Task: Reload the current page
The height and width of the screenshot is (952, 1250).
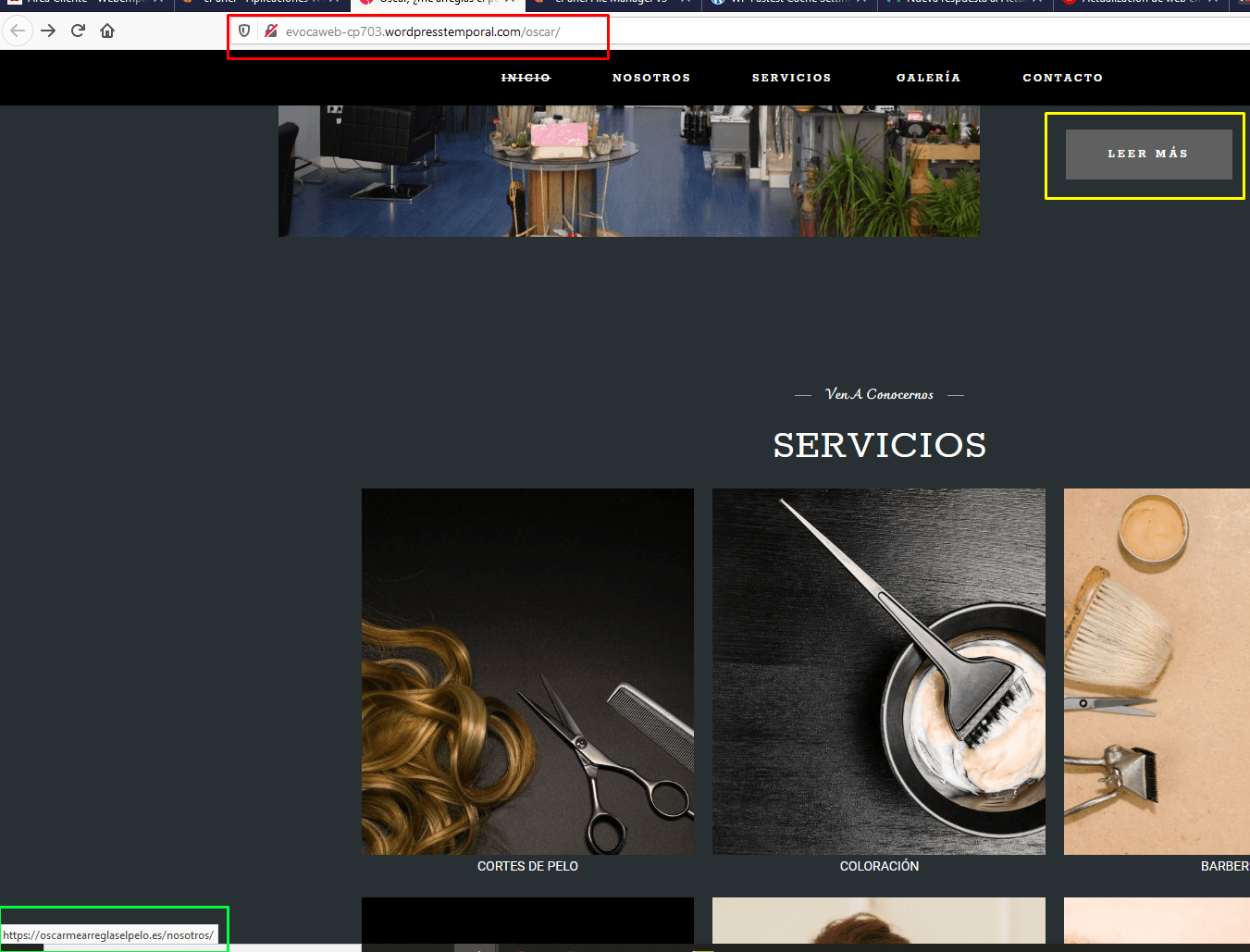Action: tap(78, 31)
